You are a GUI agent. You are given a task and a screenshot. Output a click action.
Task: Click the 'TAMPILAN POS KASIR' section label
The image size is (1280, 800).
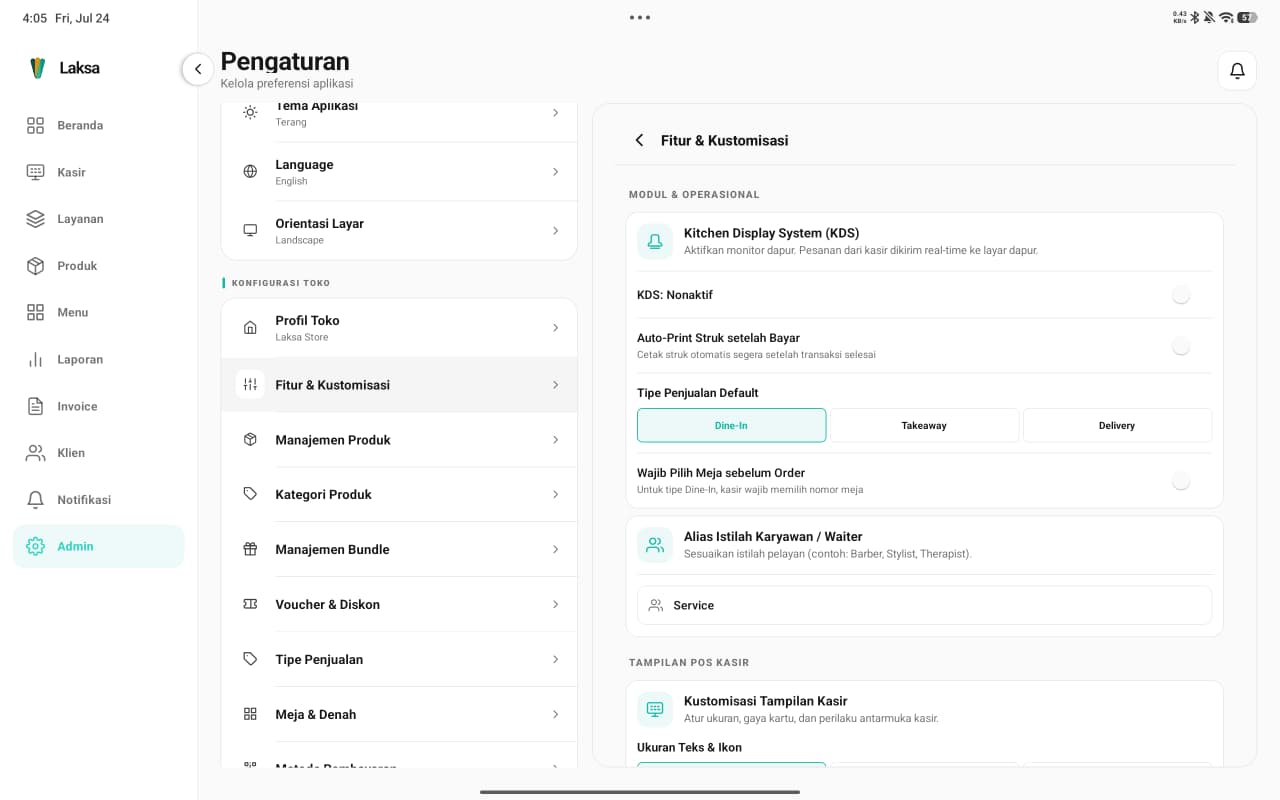coord(689,663)
